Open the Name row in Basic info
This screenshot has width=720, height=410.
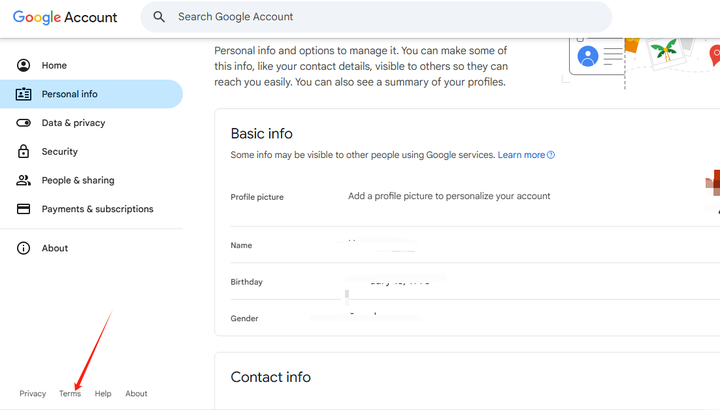click(475, 245)
